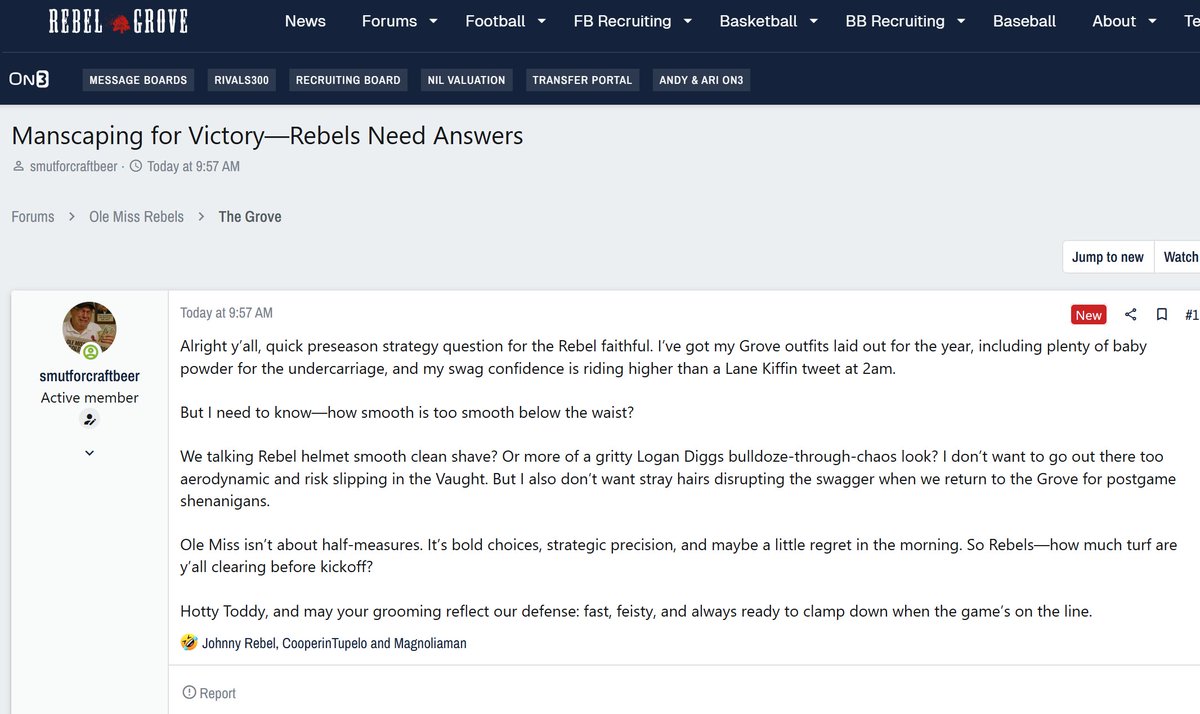Click the On3 logo
The image size is (1200, 714).
coord(28,79)
